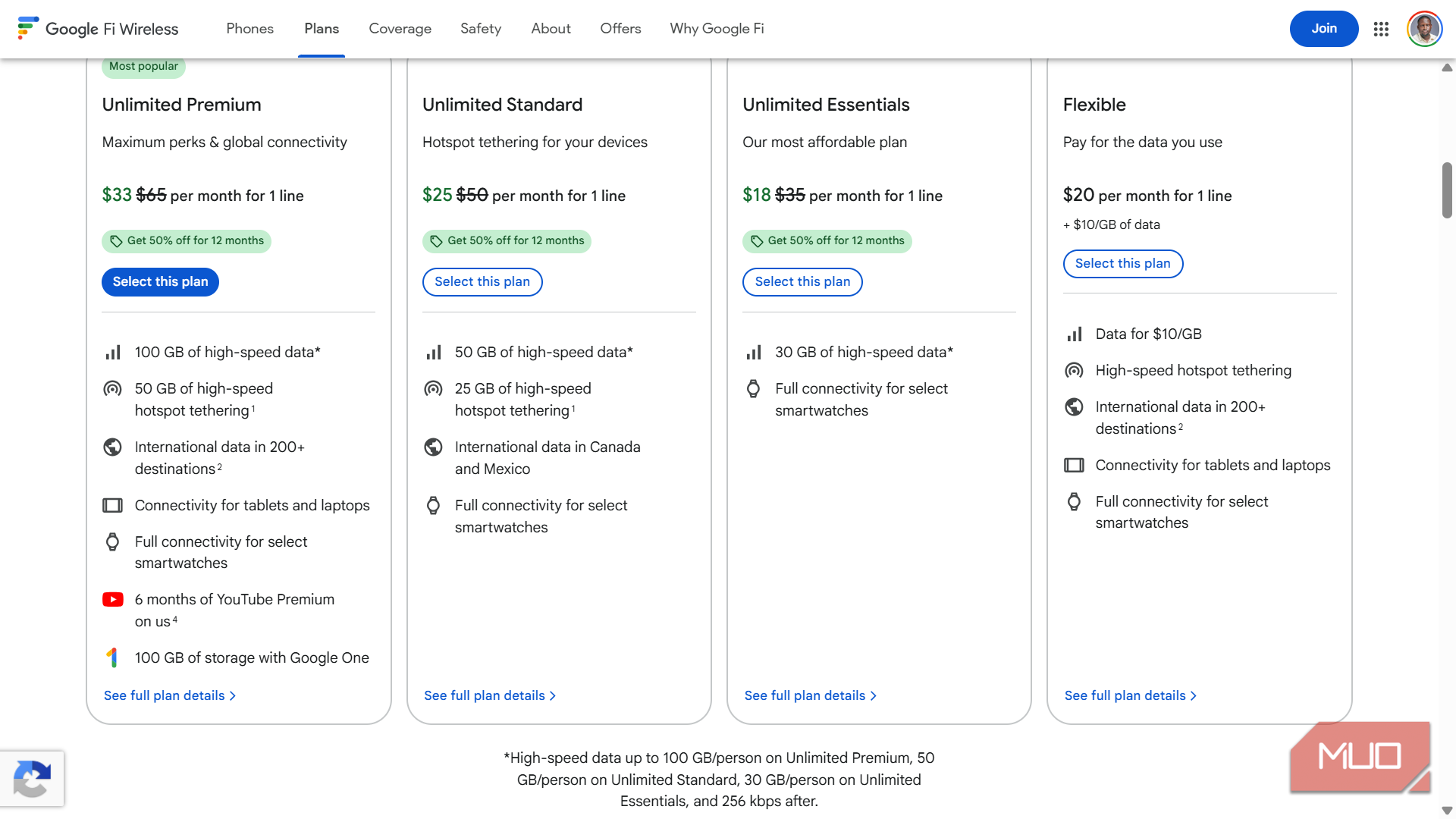Open the Safety tab
This screenshot has height=819, width=1456.
point(481,29)
